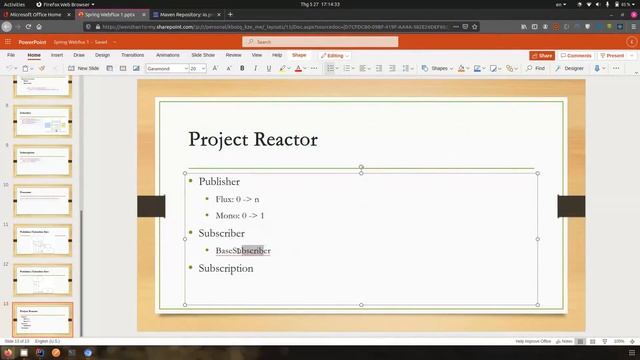Viewport: 640px width, 360px height.
Task: Expand the Numbering list dropdown
Action: tap(353, 69)
